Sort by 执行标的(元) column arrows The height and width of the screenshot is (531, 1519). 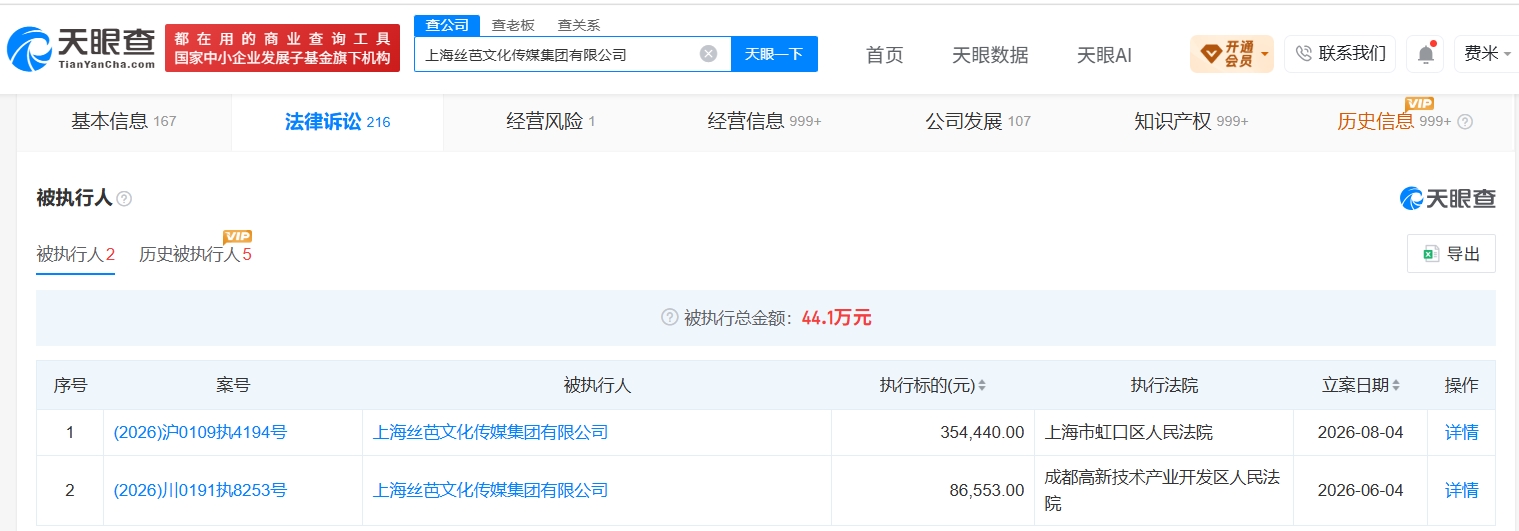pyautogui.click(x=982, y=385)
